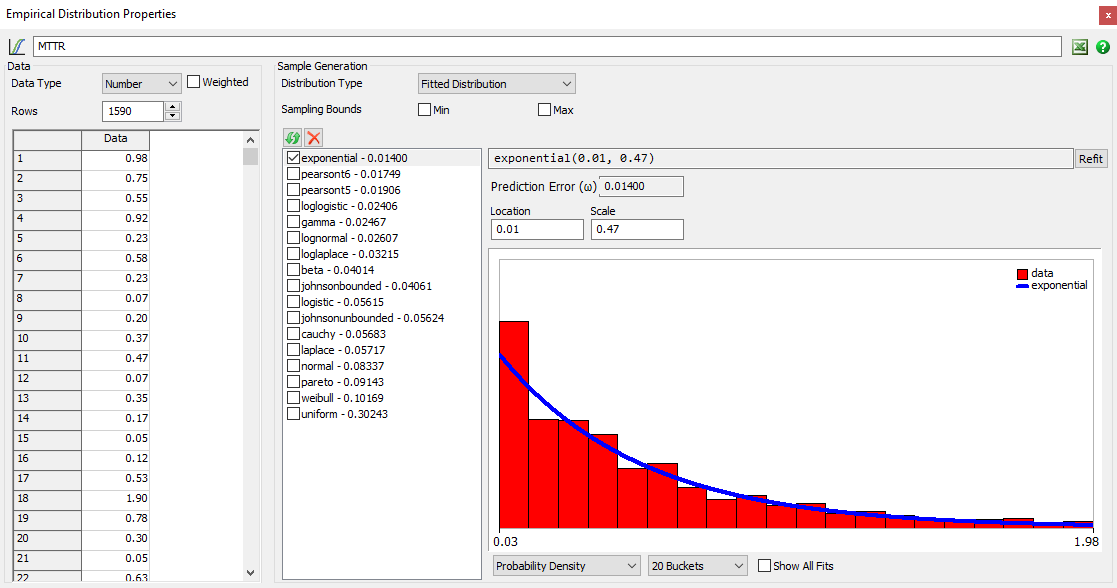Tick the Min sampling bound checkbox

(424, 110)
